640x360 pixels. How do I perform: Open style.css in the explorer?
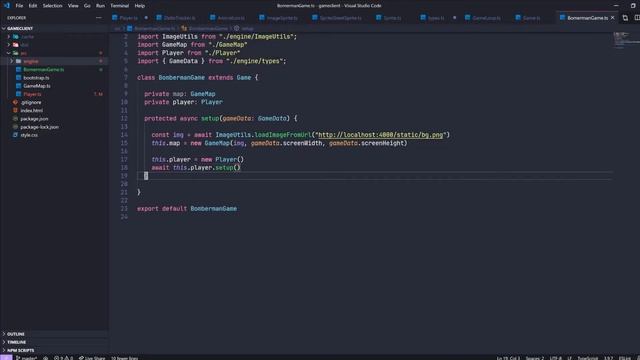click(29, 135)
